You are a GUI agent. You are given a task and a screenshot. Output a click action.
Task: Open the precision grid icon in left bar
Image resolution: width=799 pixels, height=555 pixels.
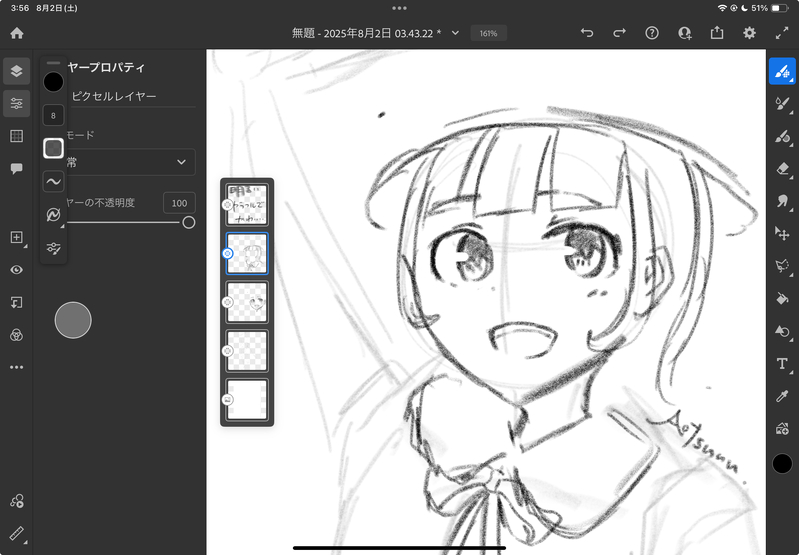(17, 136)
